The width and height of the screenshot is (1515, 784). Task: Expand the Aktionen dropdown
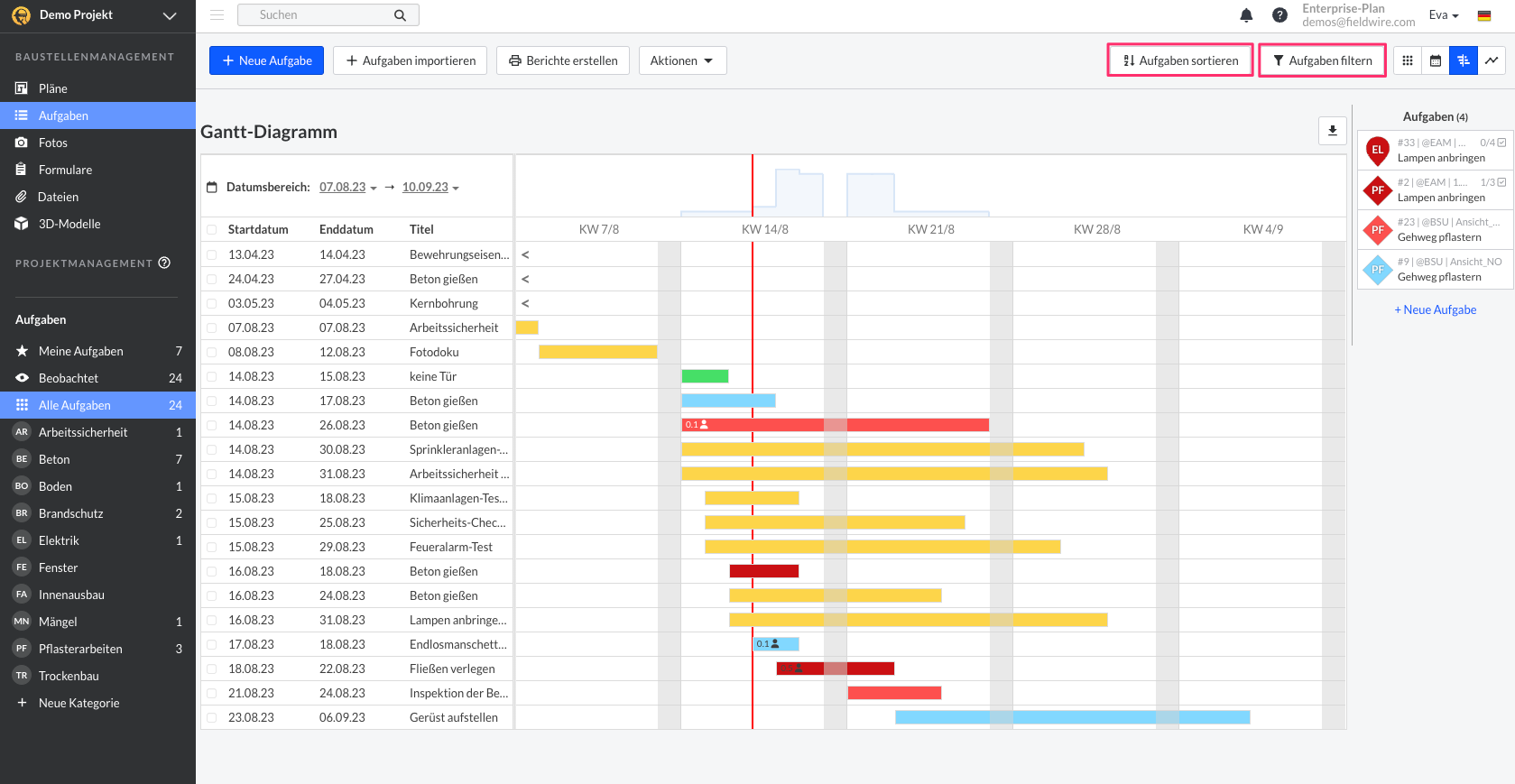click(682, 60)
